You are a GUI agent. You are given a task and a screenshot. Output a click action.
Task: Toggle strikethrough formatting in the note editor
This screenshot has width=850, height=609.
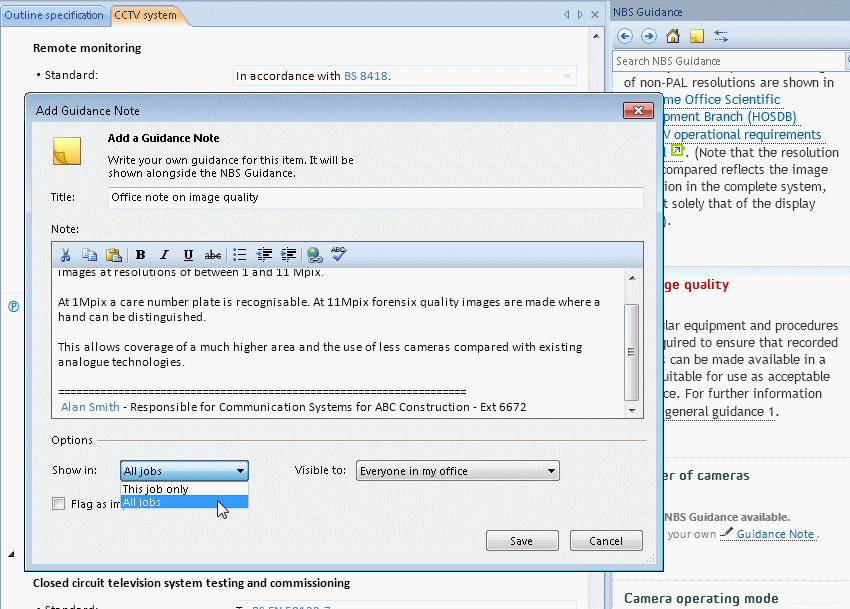[x=213, y=254]
